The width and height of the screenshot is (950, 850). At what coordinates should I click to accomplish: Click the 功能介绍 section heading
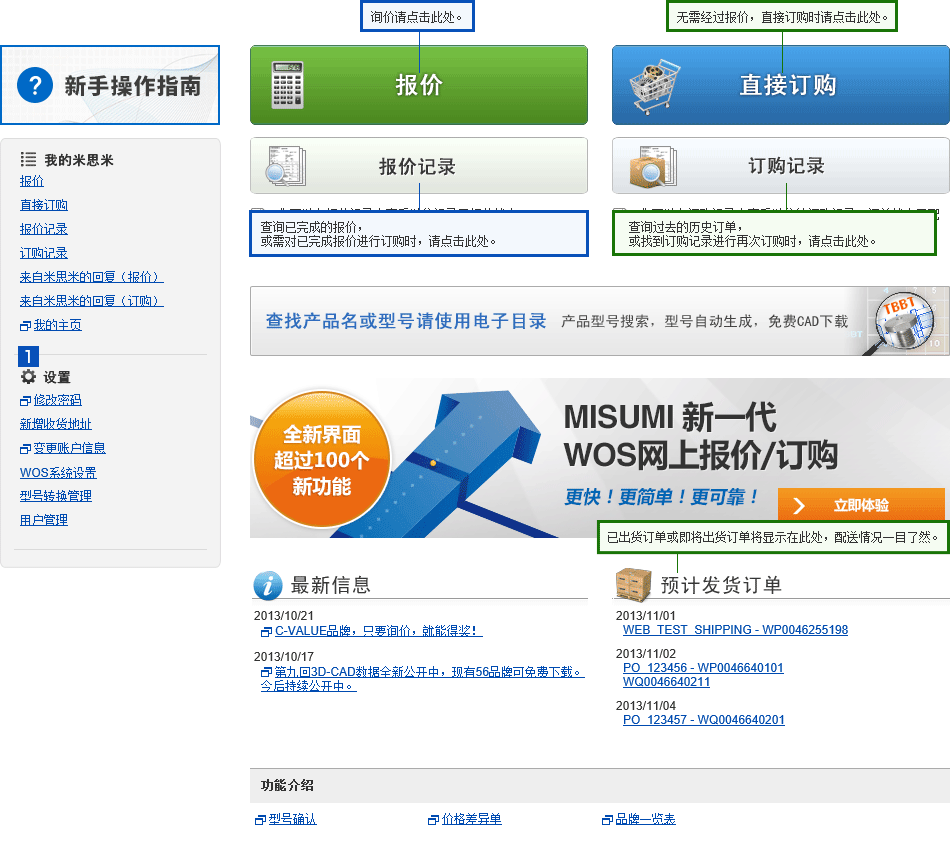click(x=287, y=786)
